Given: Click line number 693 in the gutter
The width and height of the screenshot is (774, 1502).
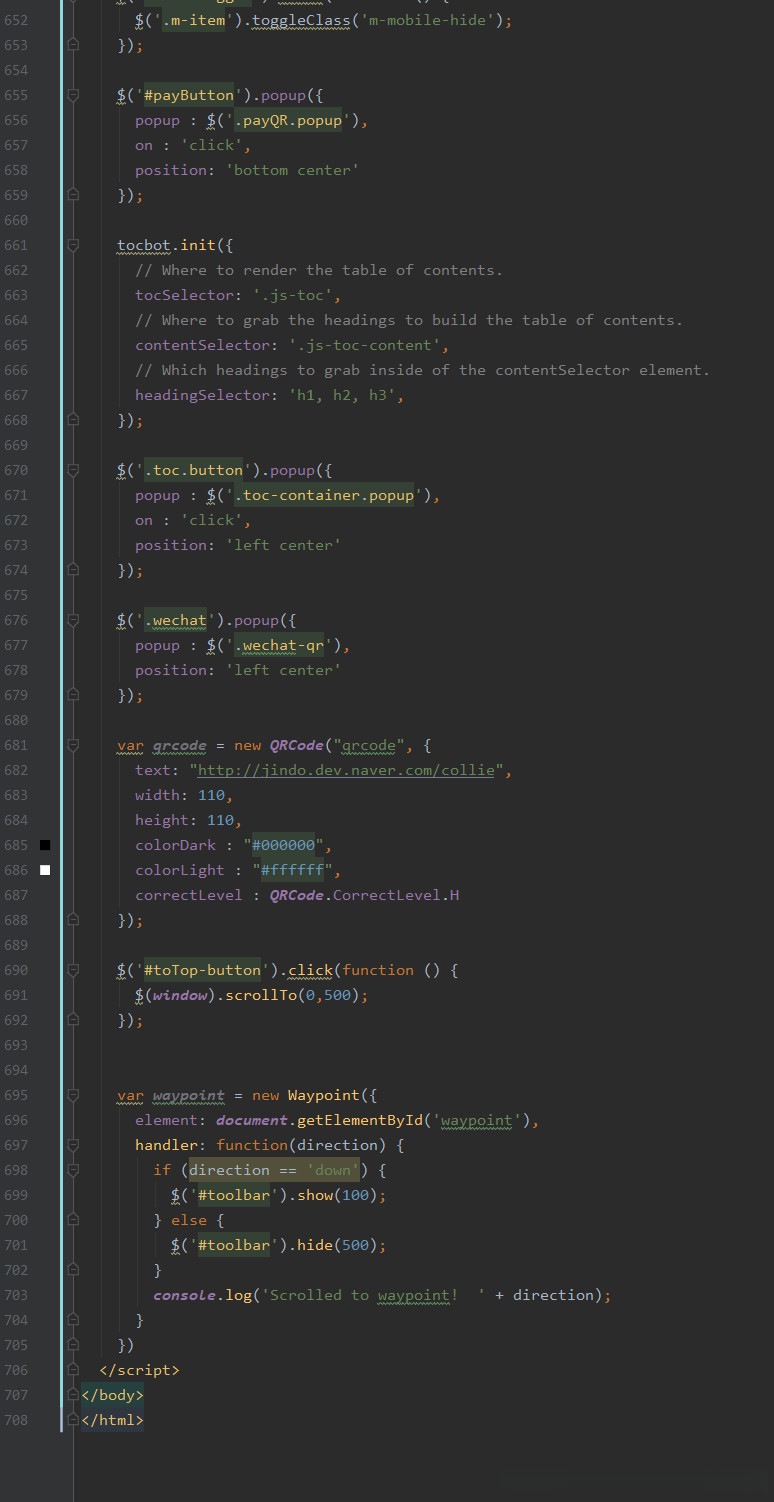Looking at the screenshot, I should 16,1045.
